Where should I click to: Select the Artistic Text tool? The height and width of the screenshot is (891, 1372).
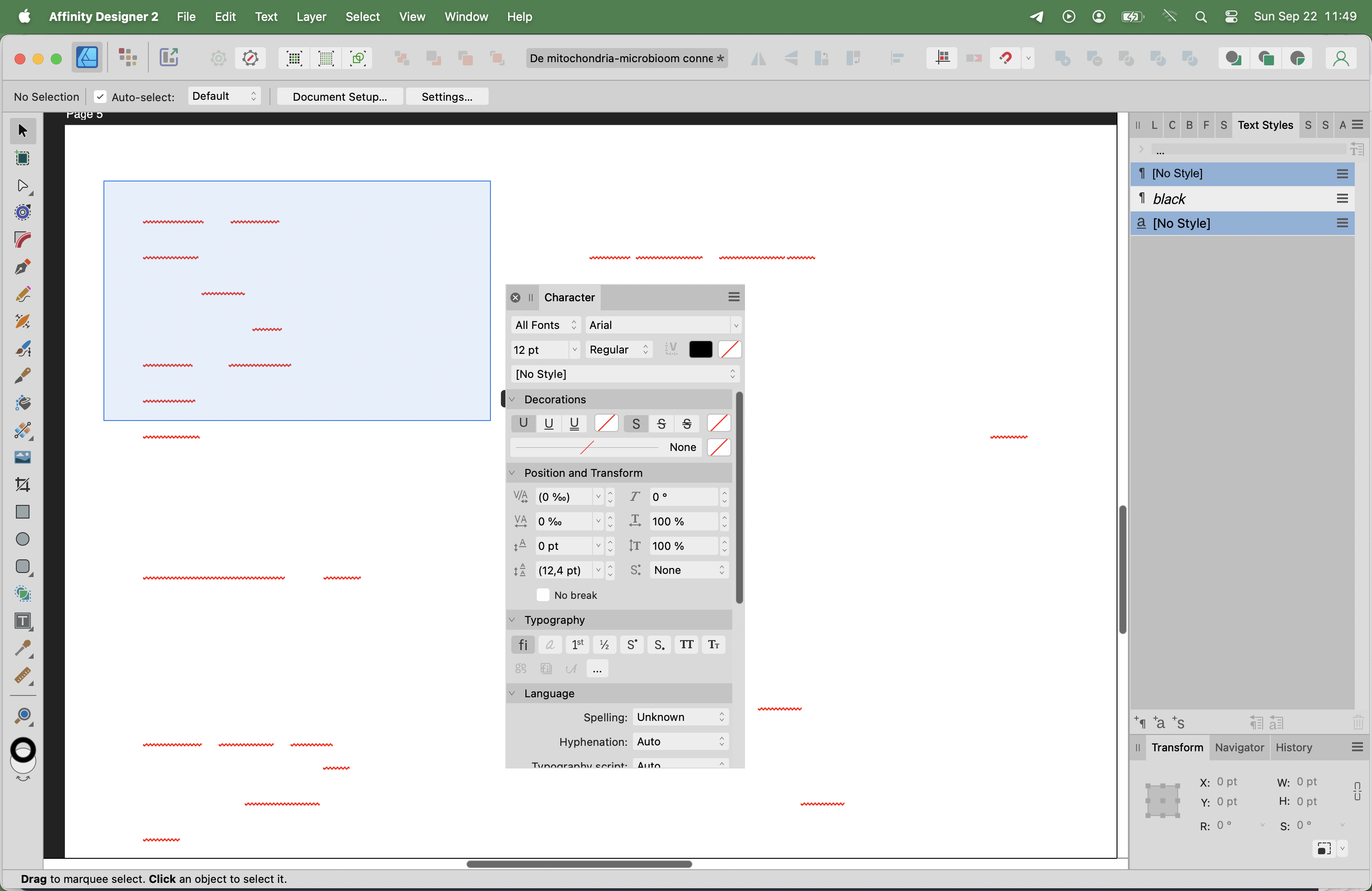coord(23,621)
